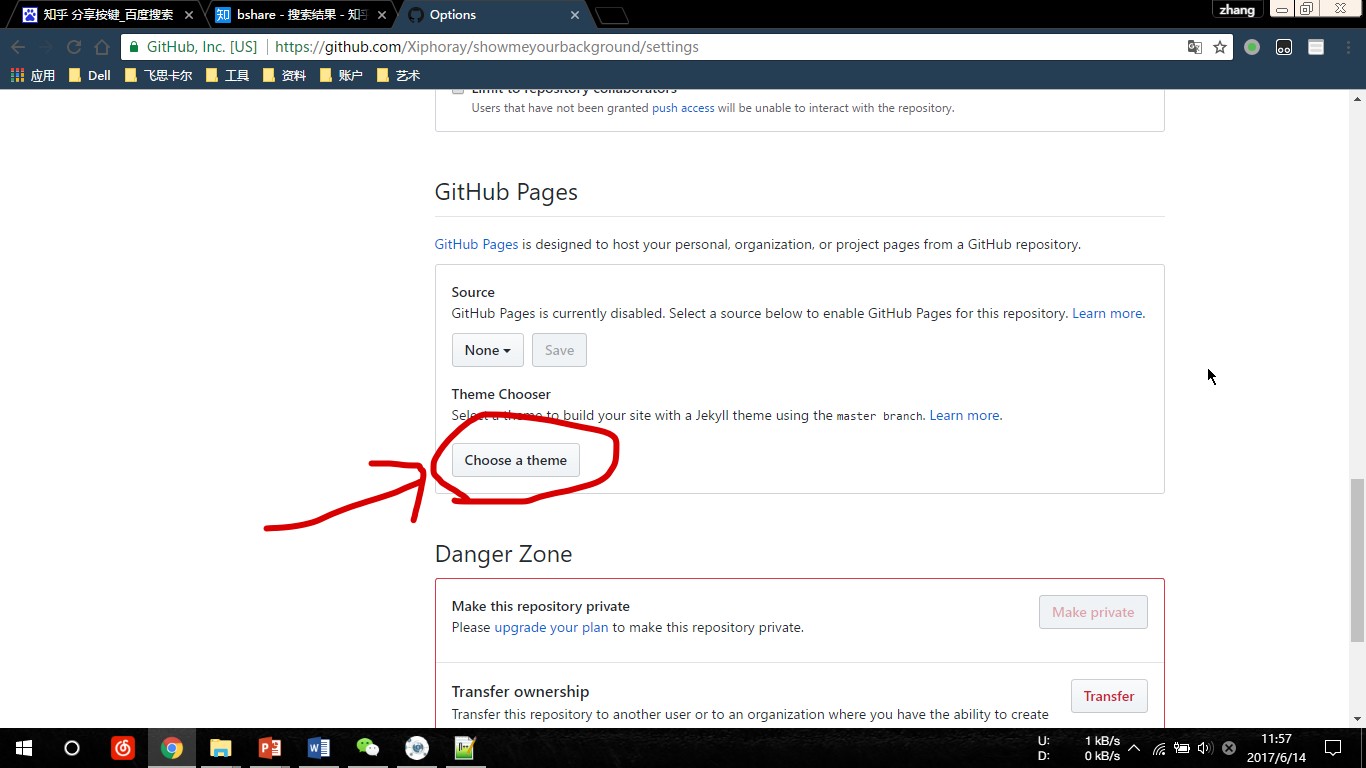Show hidden system tray icons chevron
This screenshot has height=768, width=1366.
pos(1134,748)
